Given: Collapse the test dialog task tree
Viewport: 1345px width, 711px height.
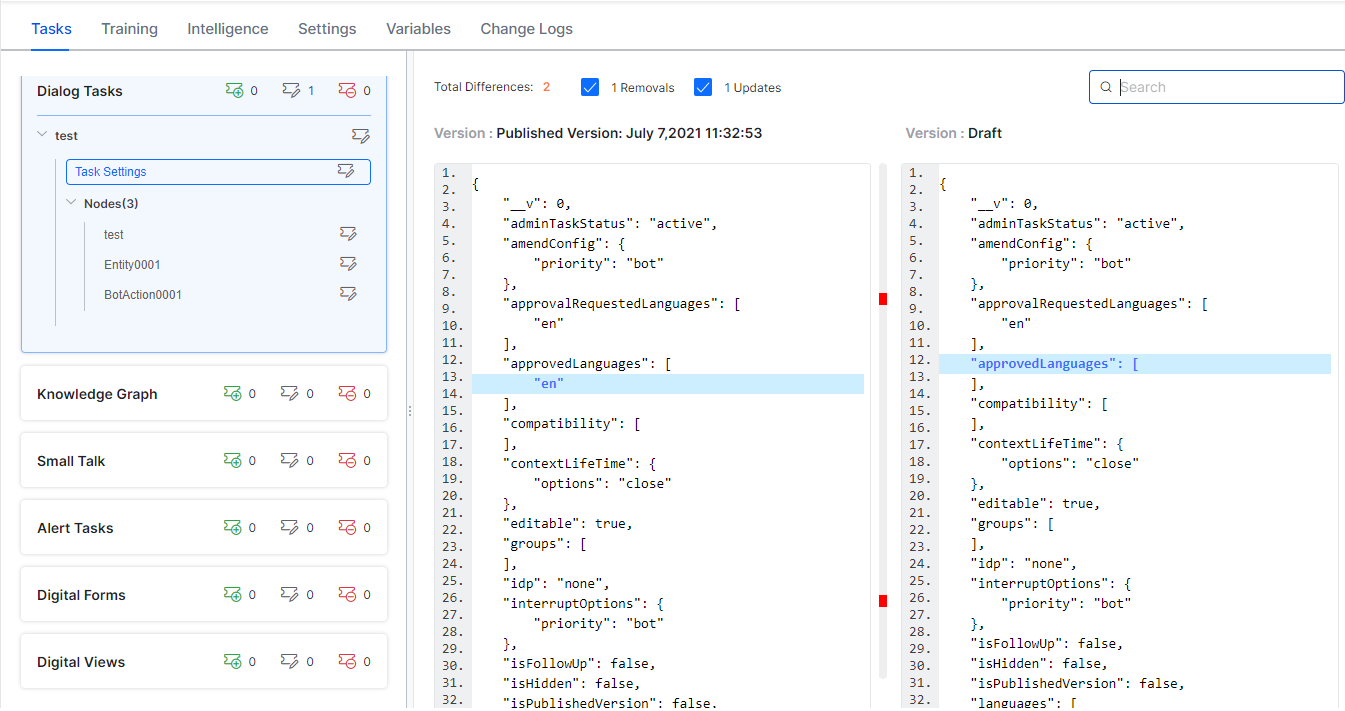Looking at the screenshot, I should pyautogui.click(x=42, y=135).
